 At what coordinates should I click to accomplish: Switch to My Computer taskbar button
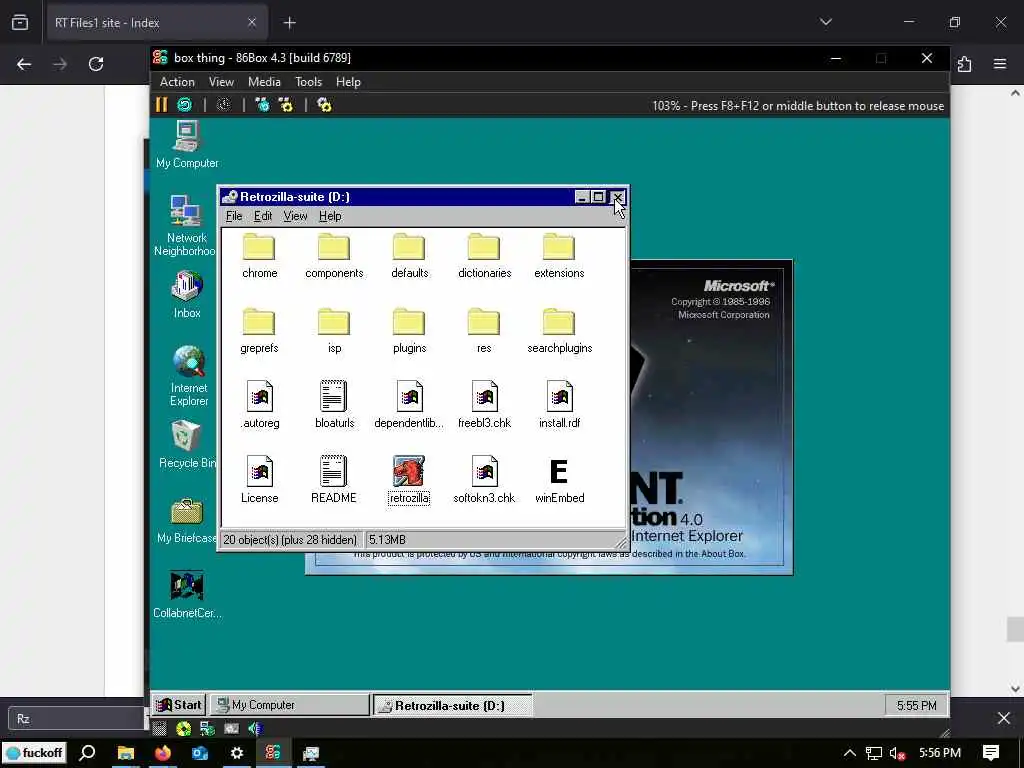pyautogui.click(x=289, y=705)
